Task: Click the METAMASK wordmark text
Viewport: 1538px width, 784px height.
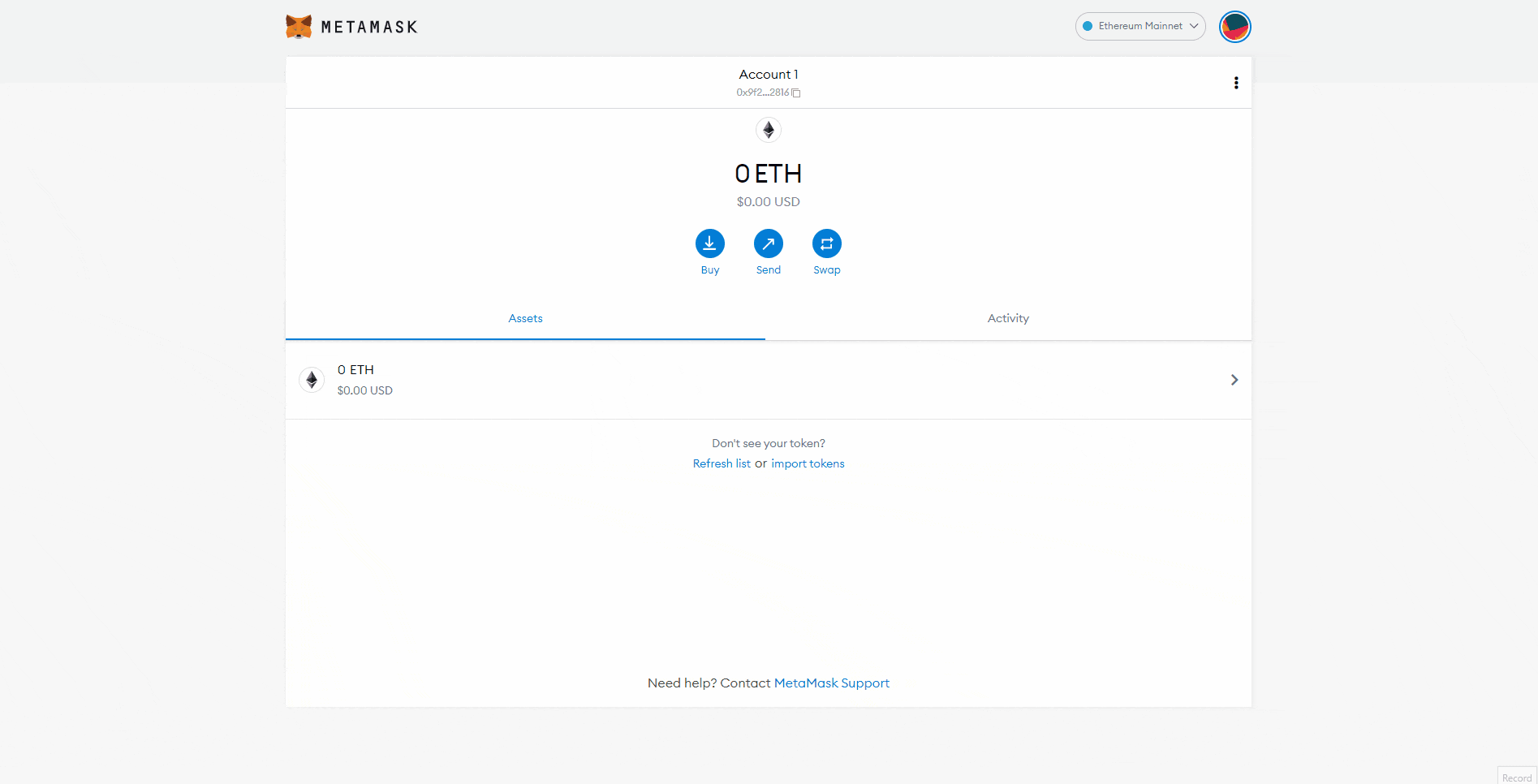Action: (369, 27)
